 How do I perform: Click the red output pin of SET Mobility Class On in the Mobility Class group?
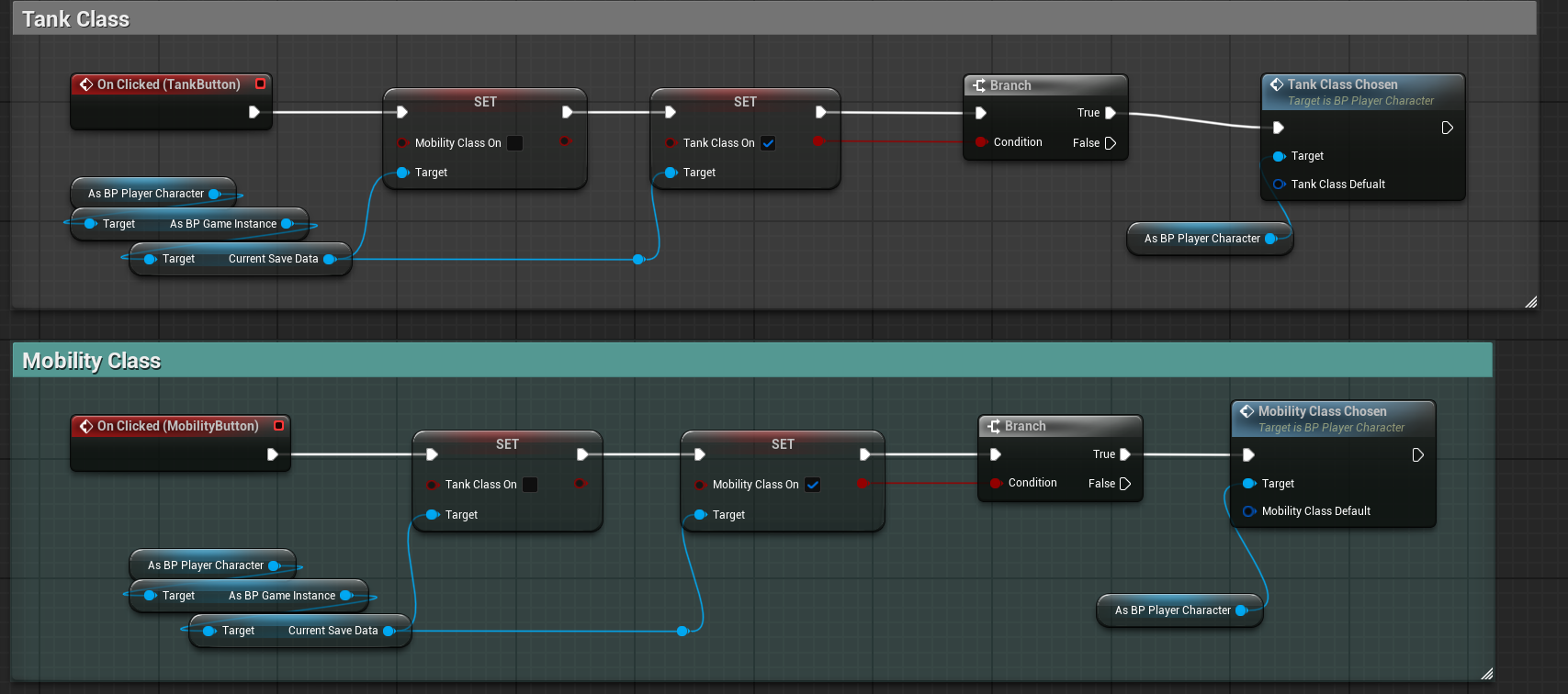point(862,483)
